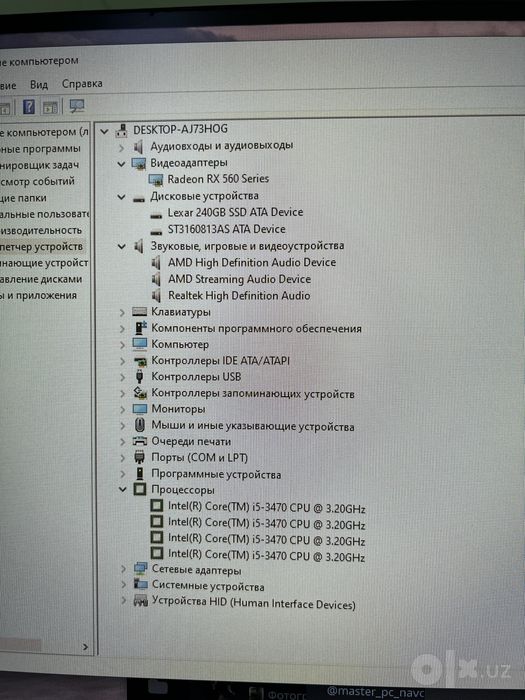Click the Сетевые адаптеры network icon
The image size is (525, 700).
140,569
